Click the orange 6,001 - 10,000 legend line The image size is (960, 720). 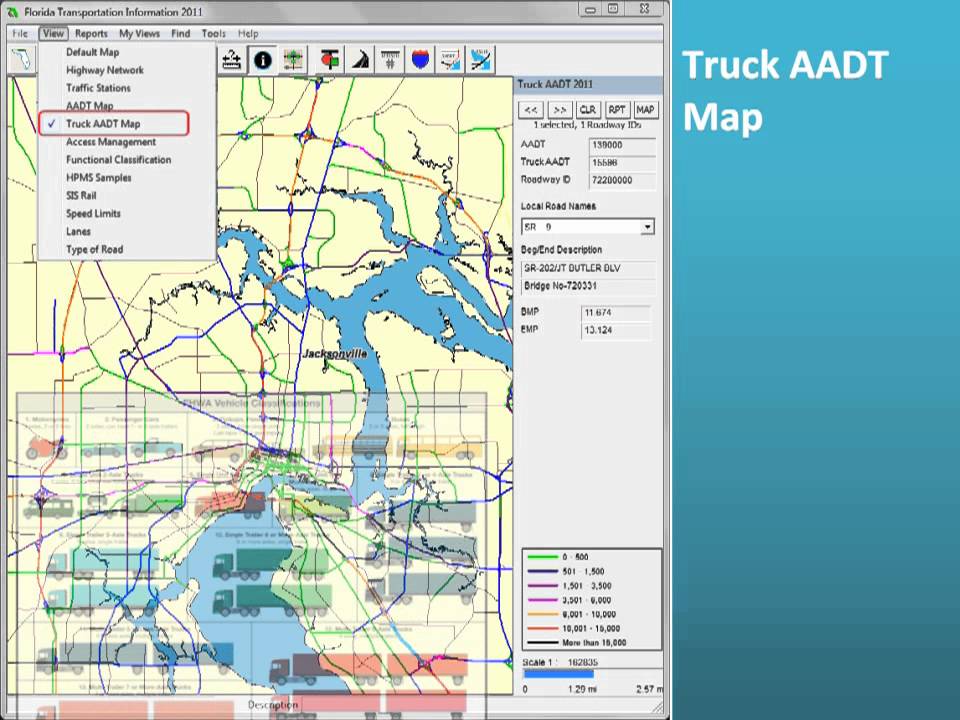coord(542,614)
